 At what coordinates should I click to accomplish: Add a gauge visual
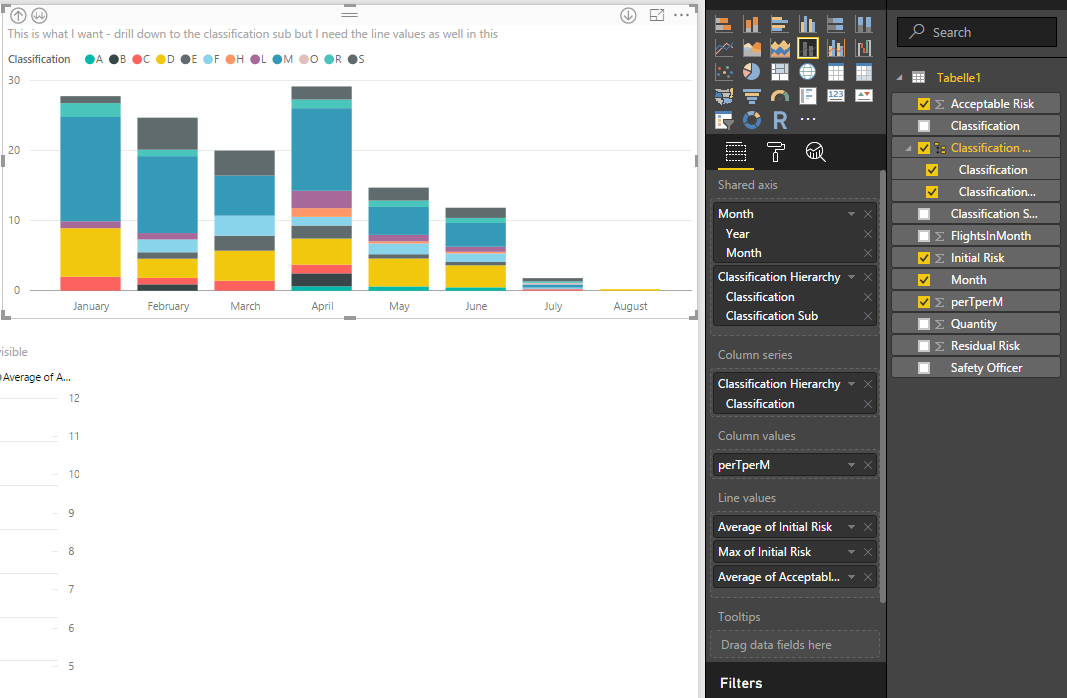tap(779, 95)
